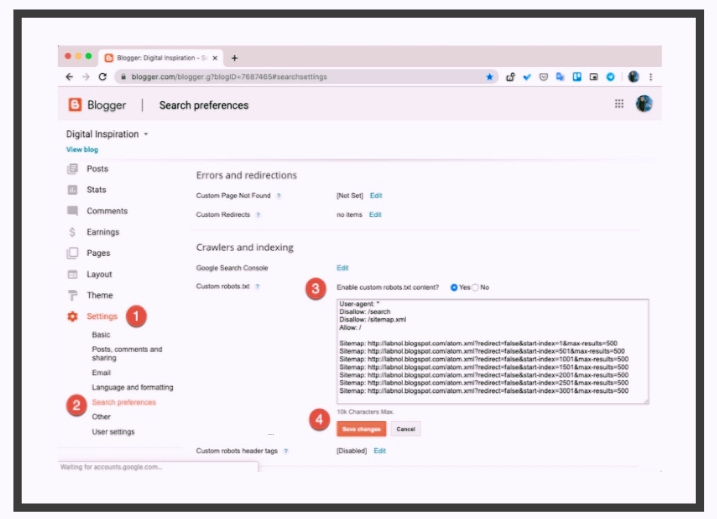This screenshot has width=717, height=519.
Task: Click the robots.txt textarea resize handle
Action: [646, 401]
